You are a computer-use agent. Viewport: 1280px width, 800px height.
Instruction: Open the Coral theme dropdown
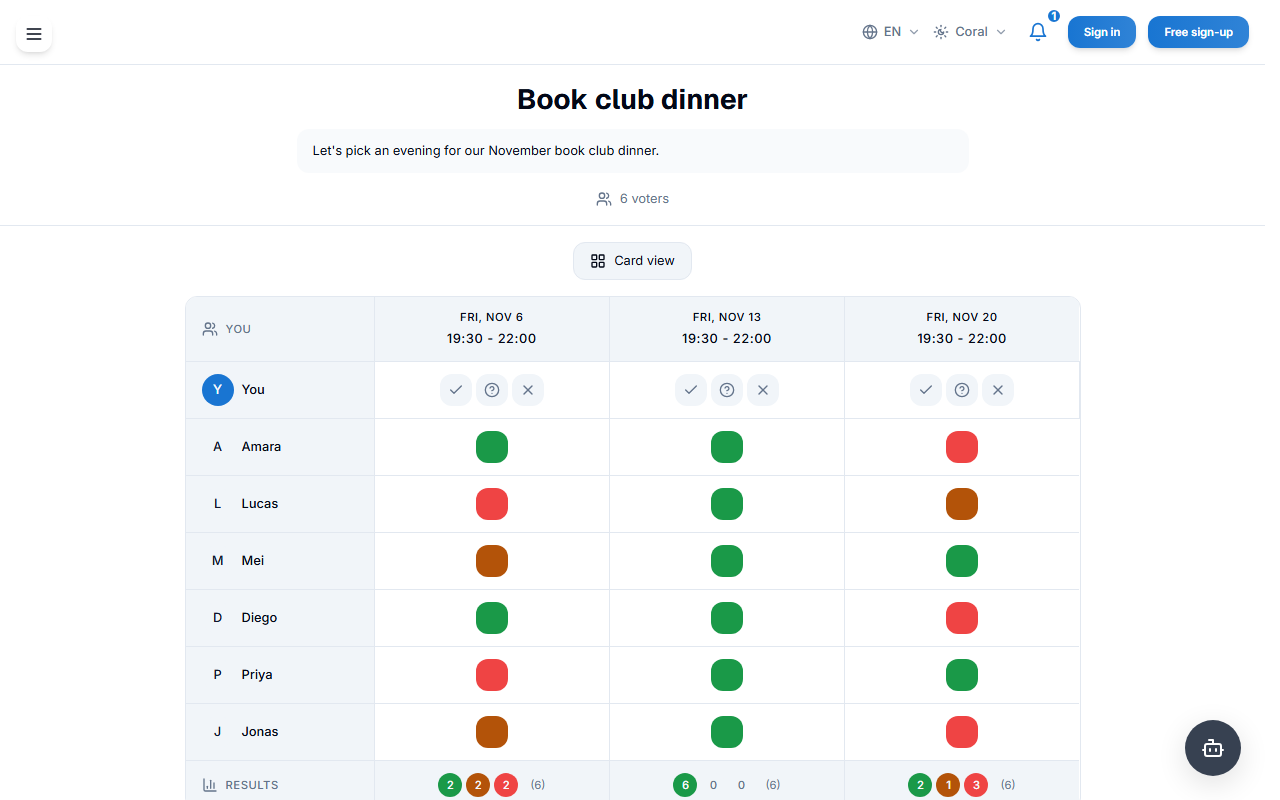970,32
